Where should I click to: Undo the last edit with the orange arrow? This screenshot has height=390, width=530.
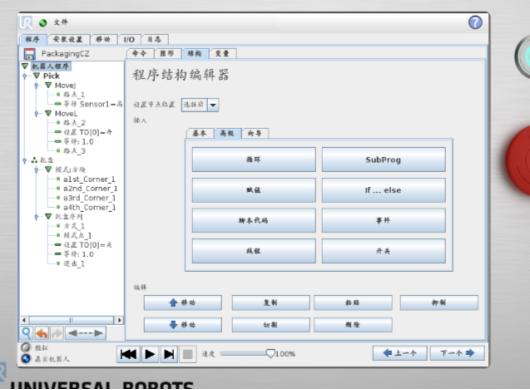tap(42, 333)
